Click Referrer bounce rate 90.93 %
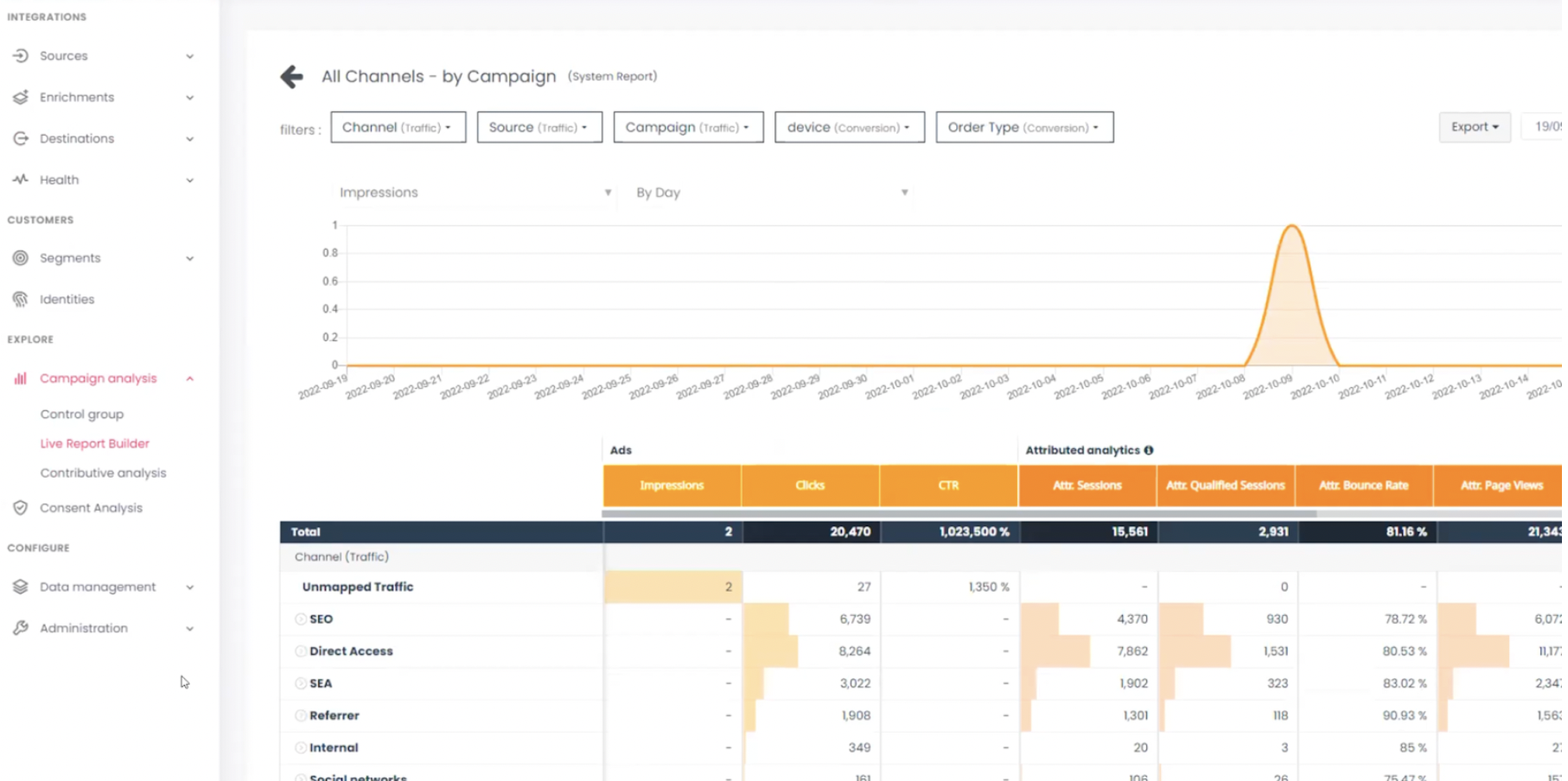1568x781 pixels. (1405, 715)
